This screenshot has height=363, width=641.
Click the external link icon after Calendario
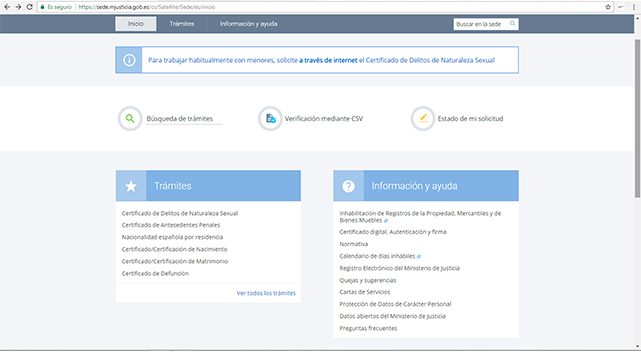point(419,256)
